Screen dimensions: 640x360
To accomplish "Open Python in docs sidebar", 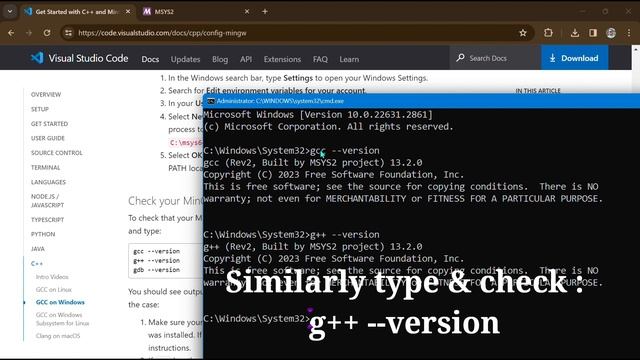I will (x=43, y=234).
